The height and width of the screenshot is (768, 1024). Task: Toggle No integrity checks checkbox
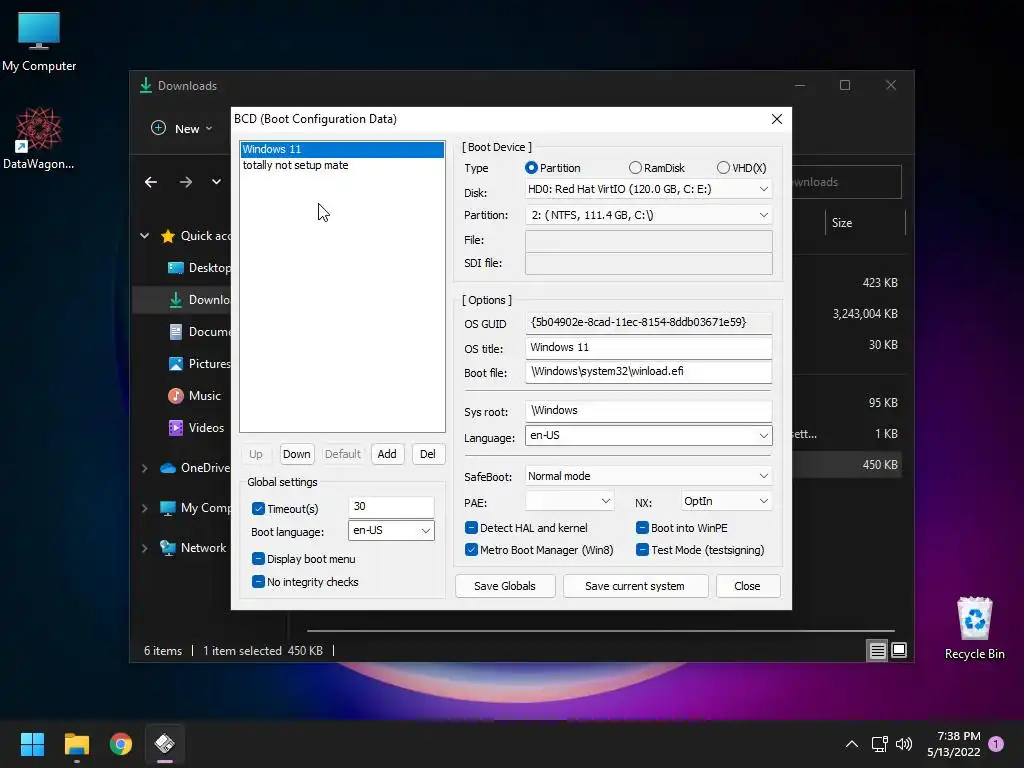[259, 582]
